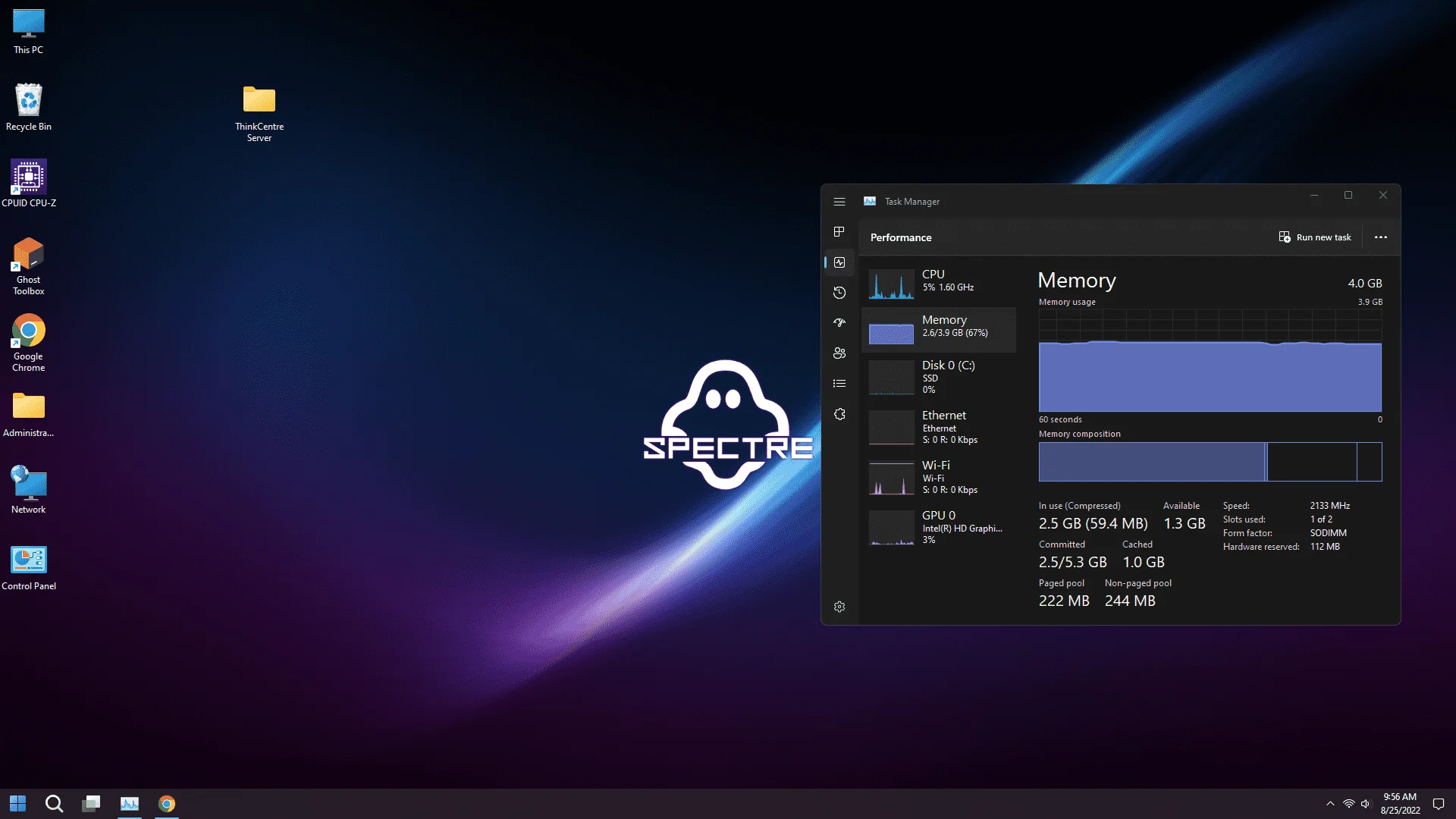Open the volume tray icon
The image size is (1456, 819).
(1366, 804)
